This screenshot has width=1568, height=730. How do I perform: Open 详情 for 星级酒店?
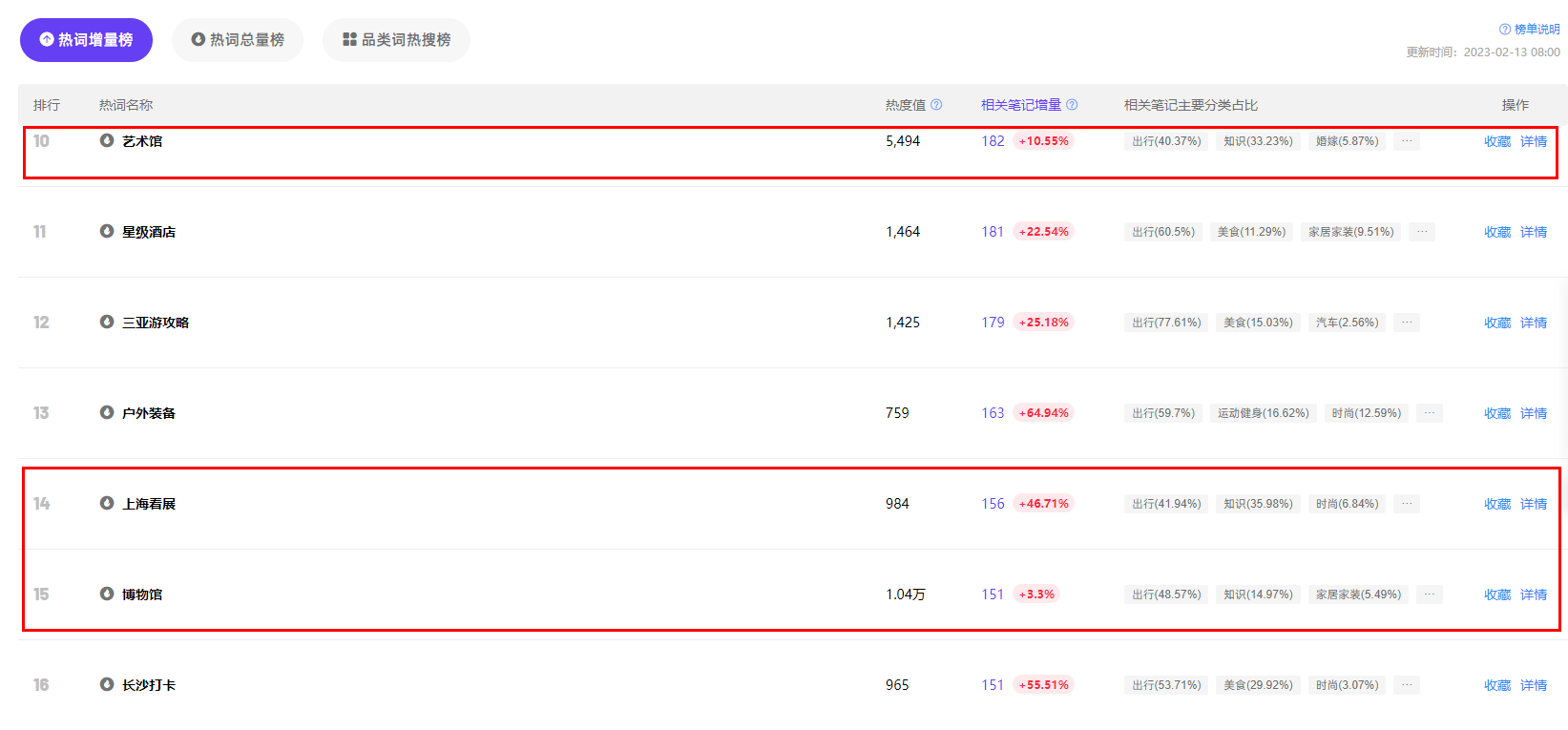point(1534,232)
